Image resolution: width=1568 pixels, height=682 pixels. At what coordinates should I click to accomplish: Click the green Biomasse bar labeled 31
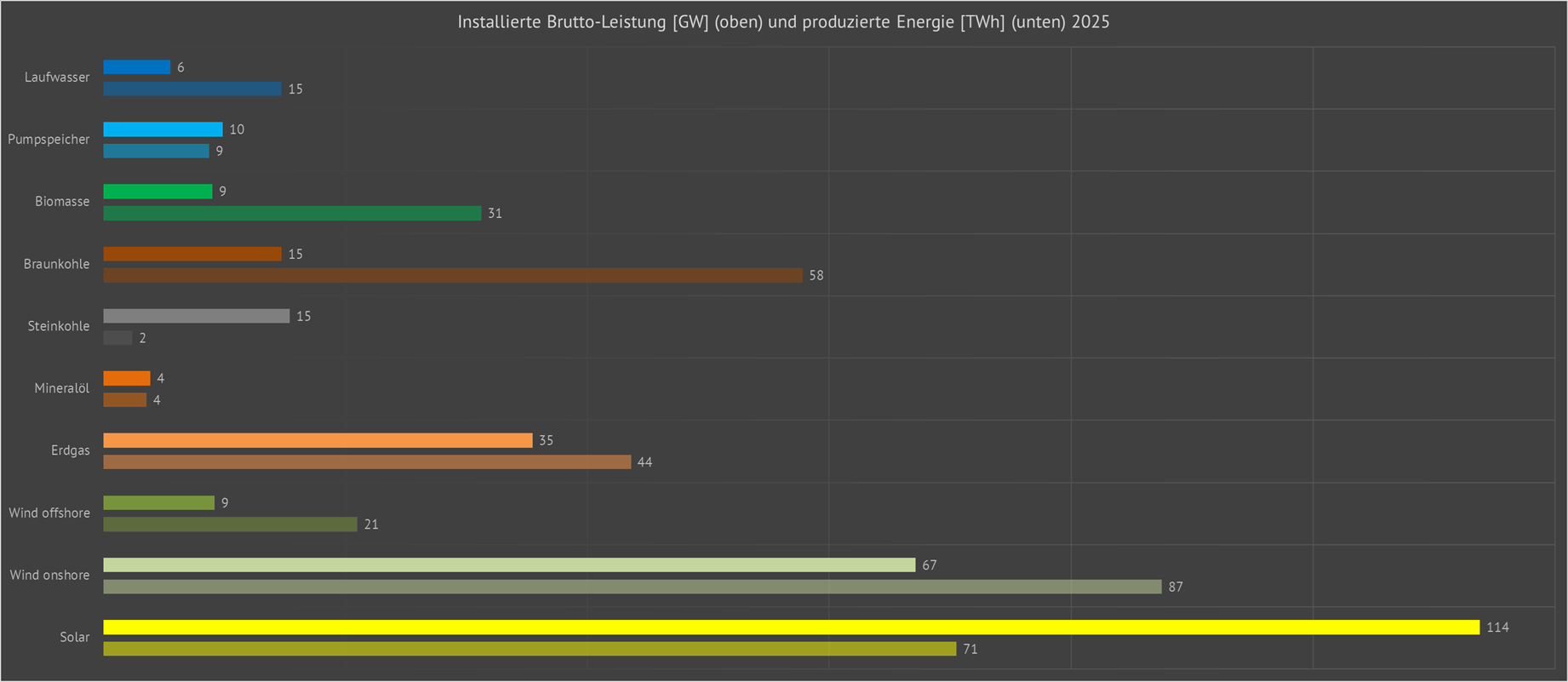pyautogui.click(x=292, y=214)
